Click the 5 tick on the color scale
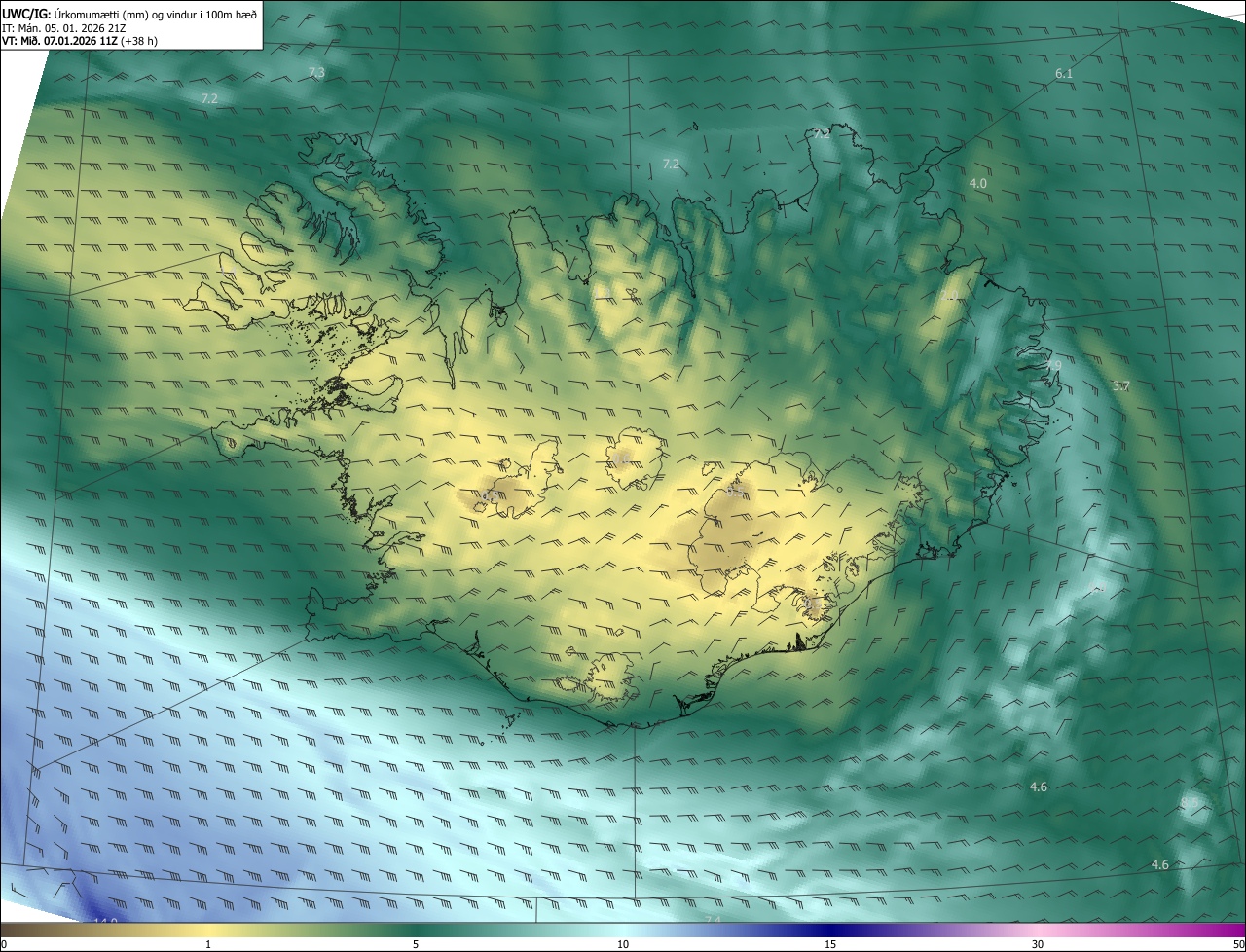 click(416, 944)
